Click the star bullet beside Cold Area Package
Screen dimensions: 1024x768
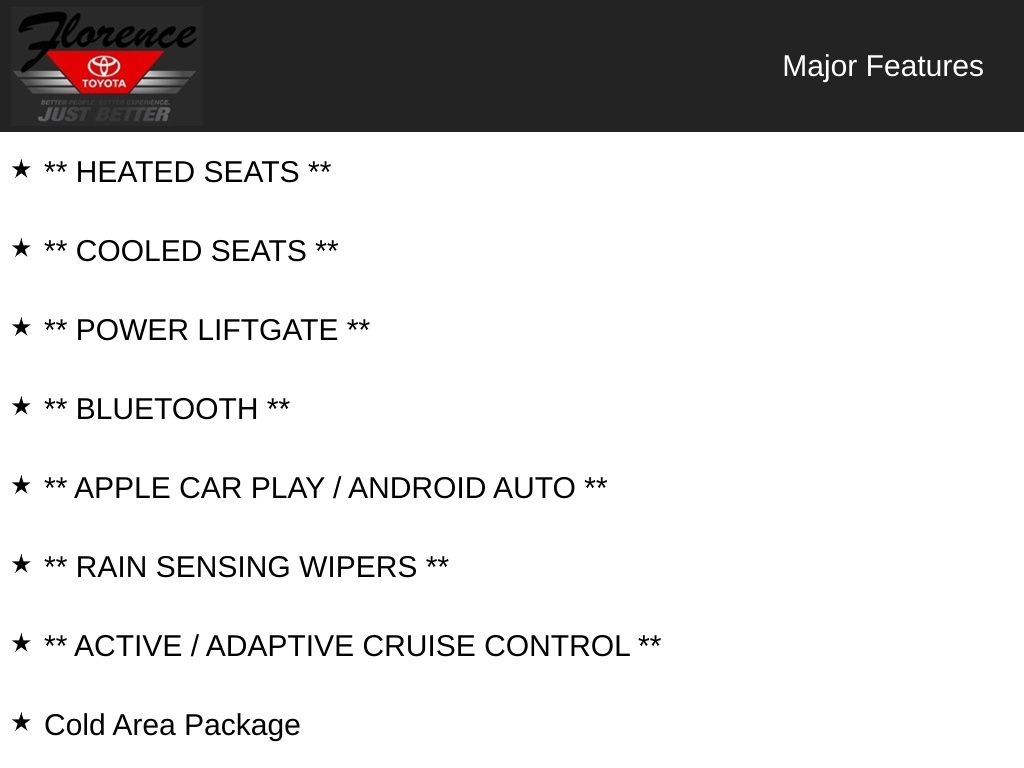coord(21,723)
